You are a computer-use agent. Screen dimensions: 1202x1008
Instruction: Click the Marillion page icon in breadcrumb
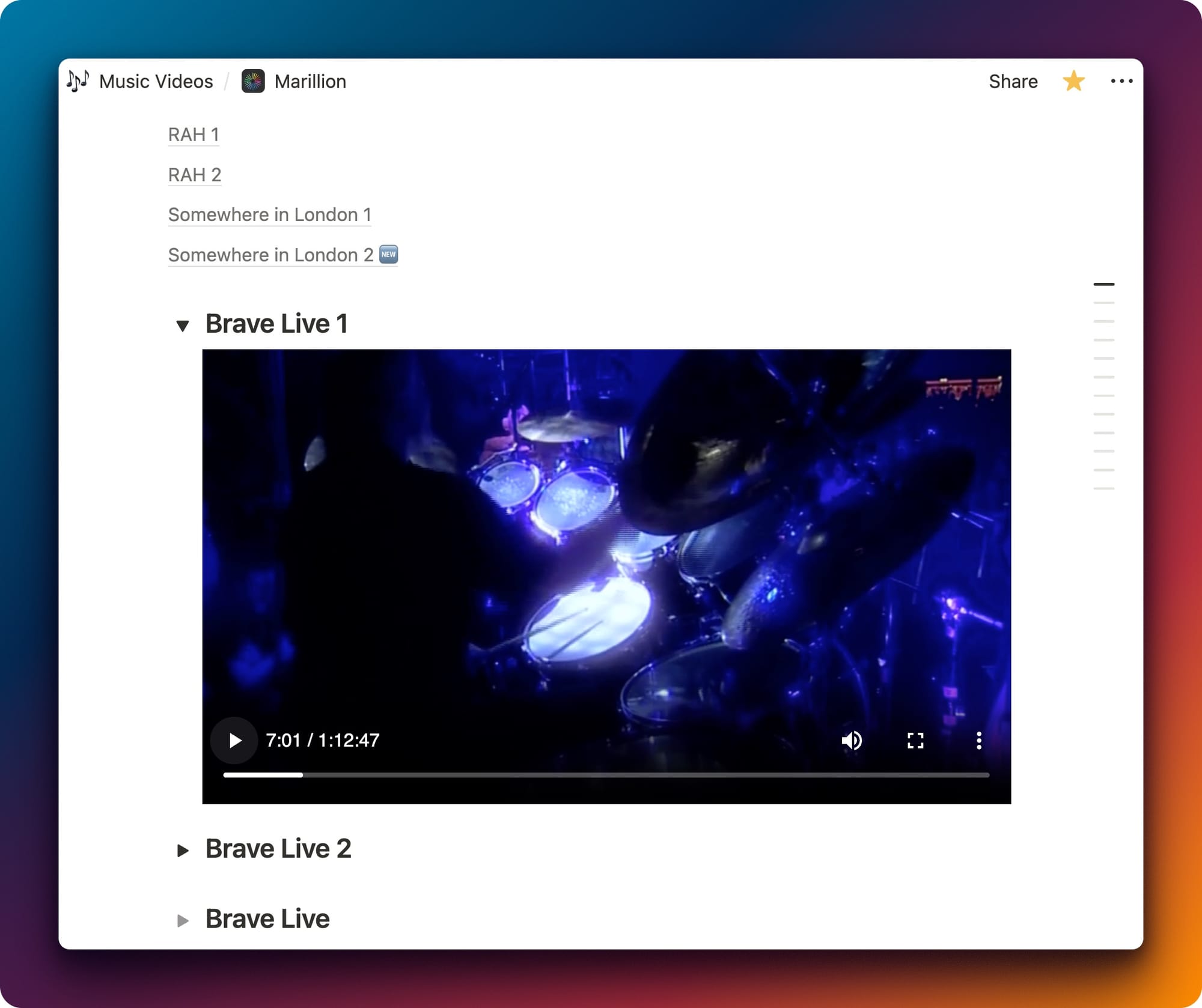point(253,81)
